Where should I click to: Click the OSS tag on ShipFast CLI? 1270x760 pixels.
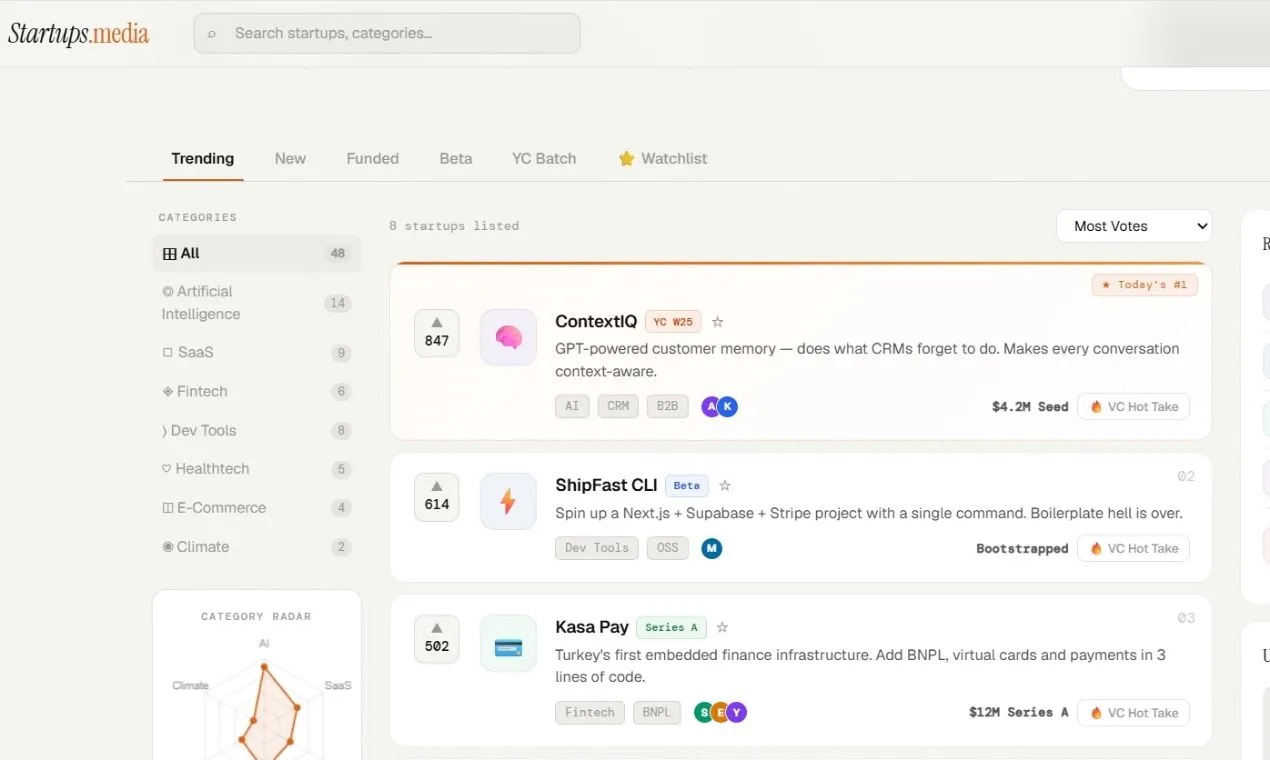(x=668, y=548)
